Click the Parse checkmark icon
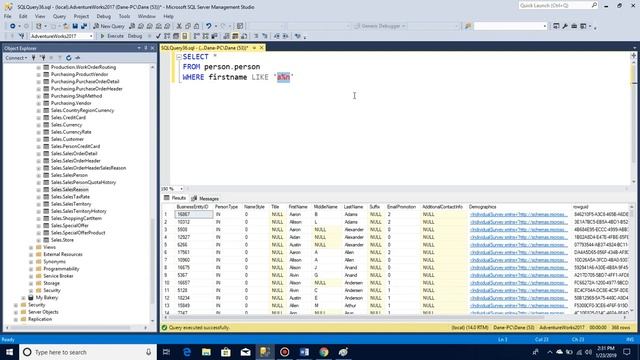This screenshot has height=360, width=640. pos(158,36)
